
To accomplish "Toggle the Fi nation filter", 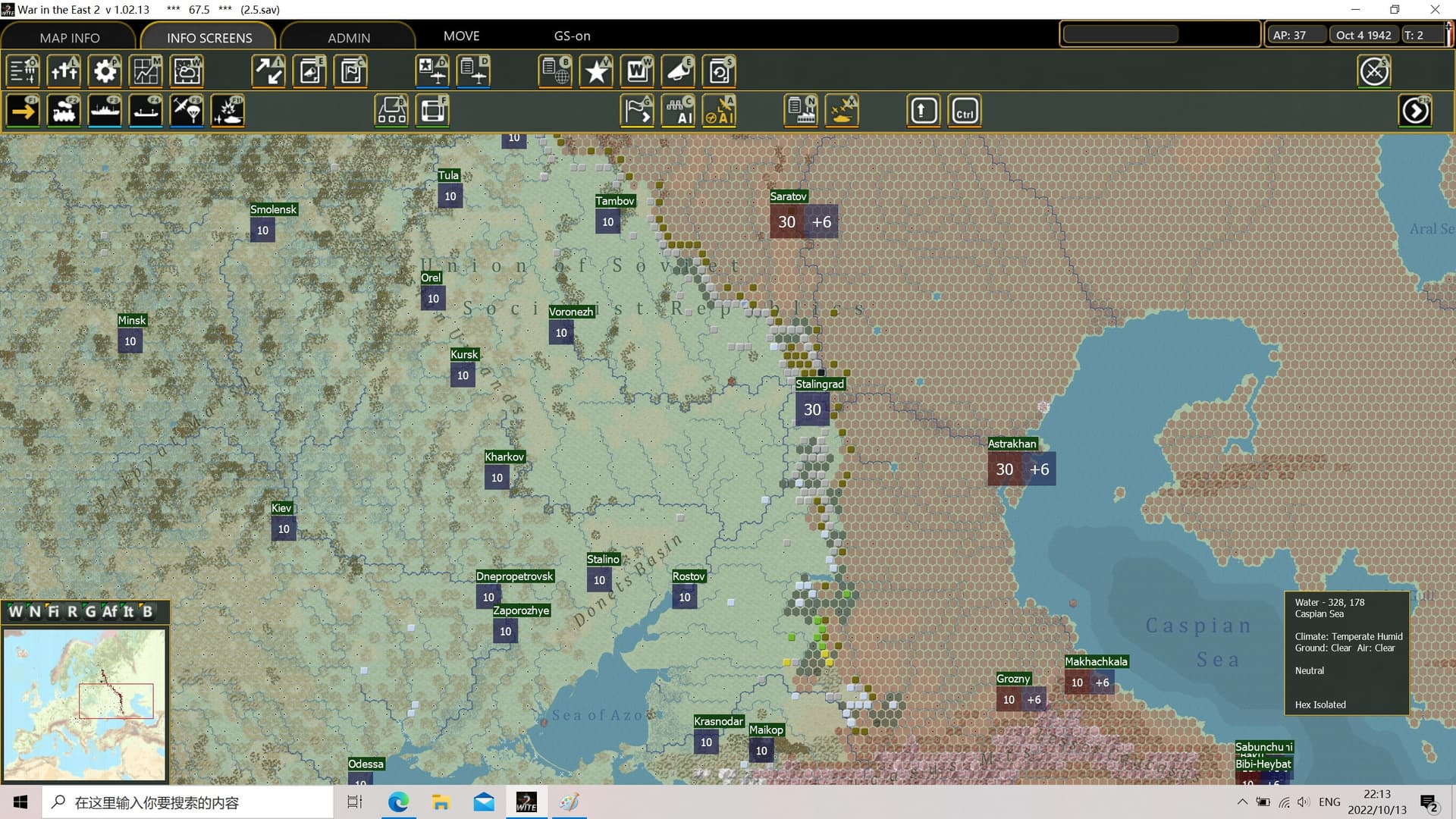I will [53, 611].
